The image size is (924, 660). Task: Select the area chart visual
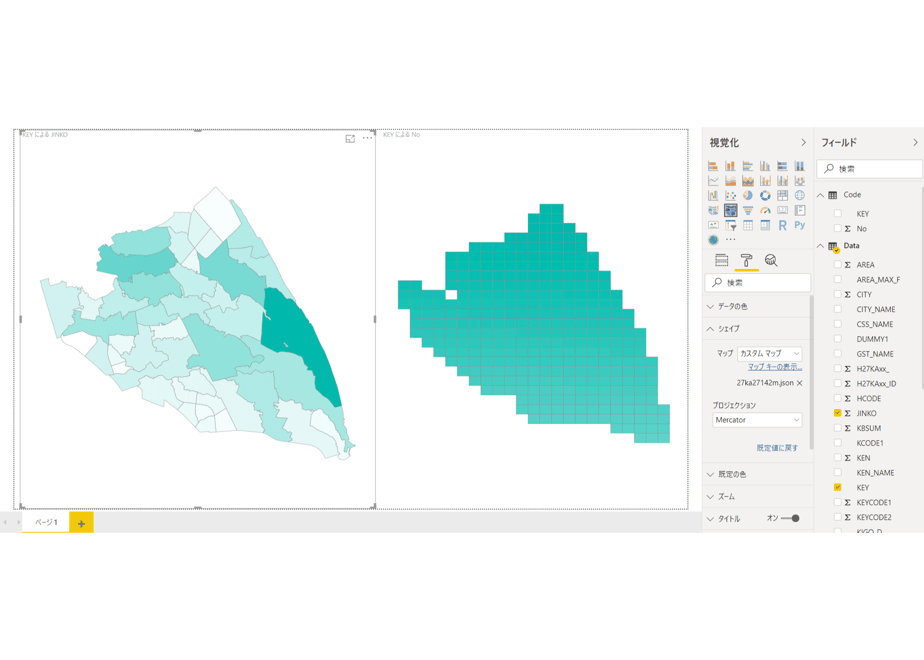(x=730, y=180)
